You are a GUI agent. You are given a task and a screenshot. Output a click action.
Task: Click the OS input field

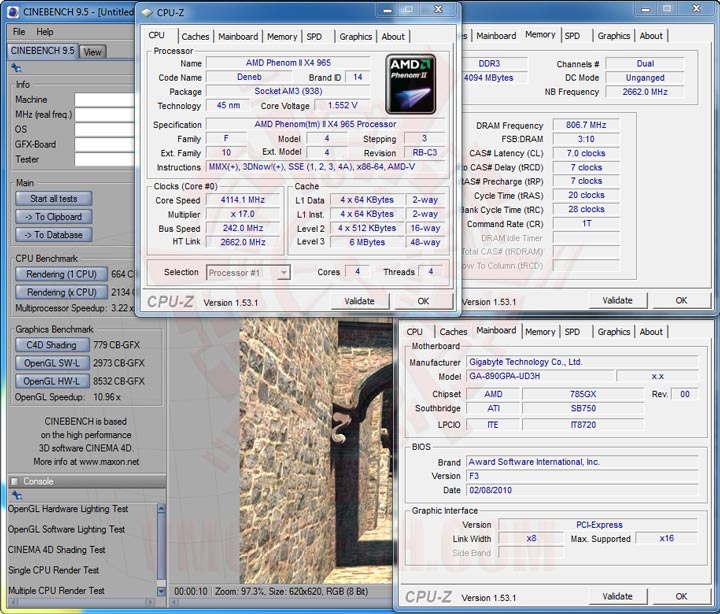105,130
